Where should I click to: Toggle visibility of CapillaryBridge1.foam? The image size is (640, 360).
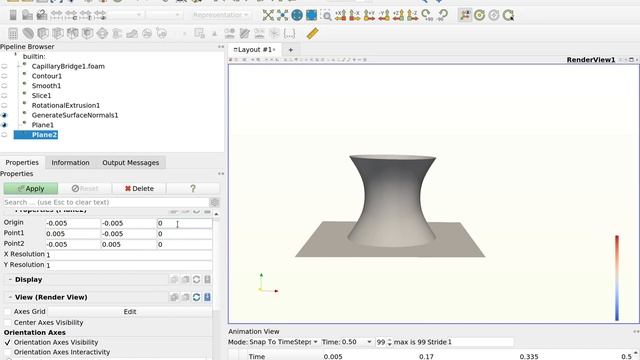click(x=4, y=66)
